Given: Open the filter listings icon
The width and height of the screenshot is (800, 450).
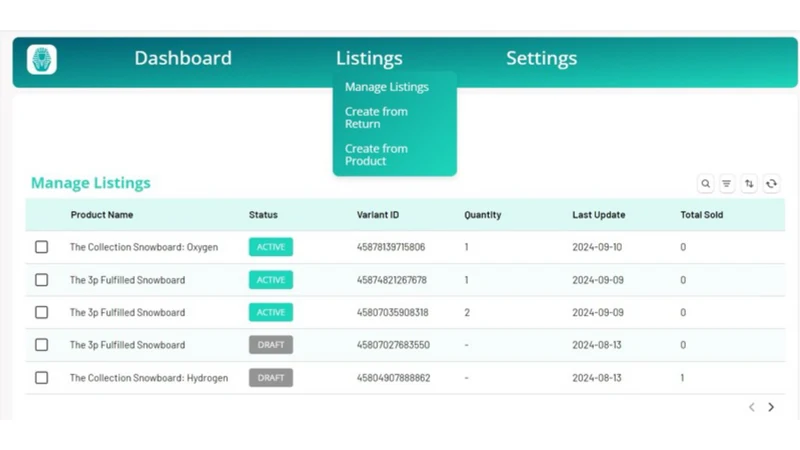Looking at the screenshot, I should coord(727,184).
